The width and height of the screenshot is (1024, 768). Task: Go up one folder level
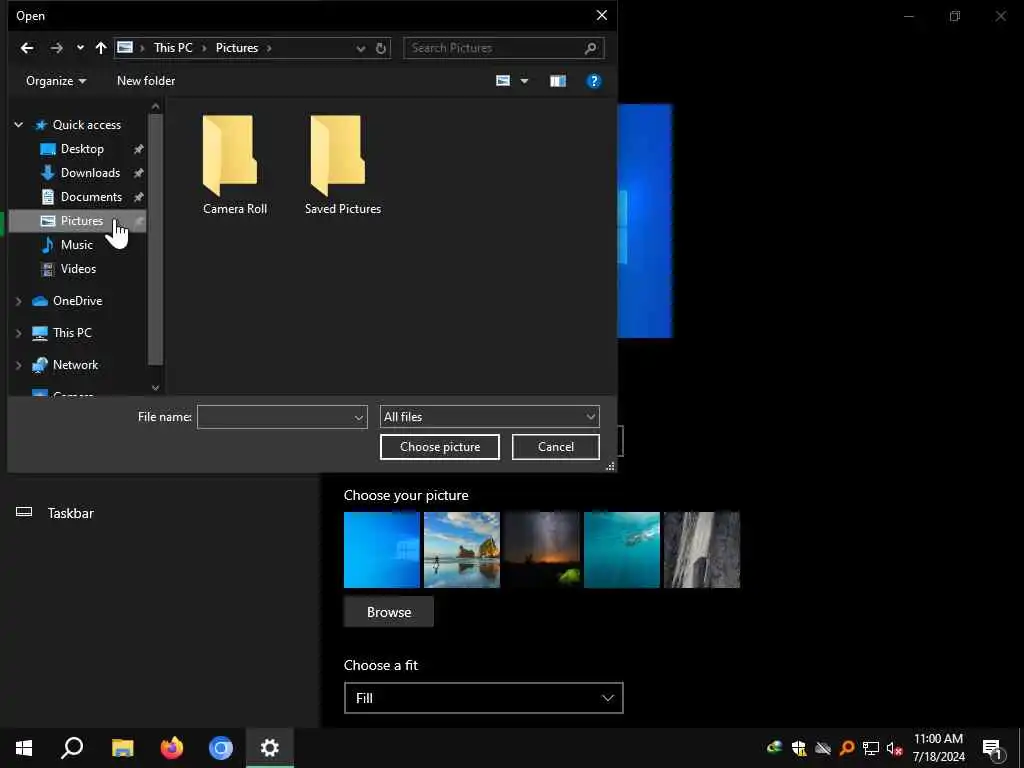point(101,48)
